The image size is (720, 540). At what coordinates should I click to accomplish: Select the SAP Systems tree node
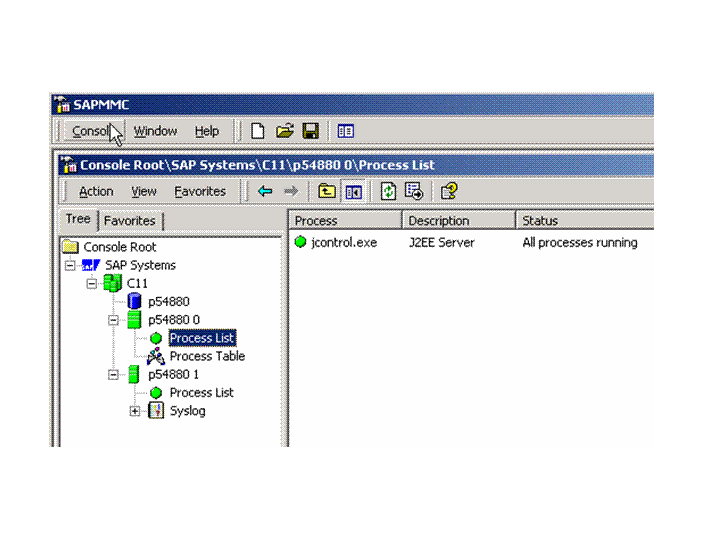(x=141, y=265)
